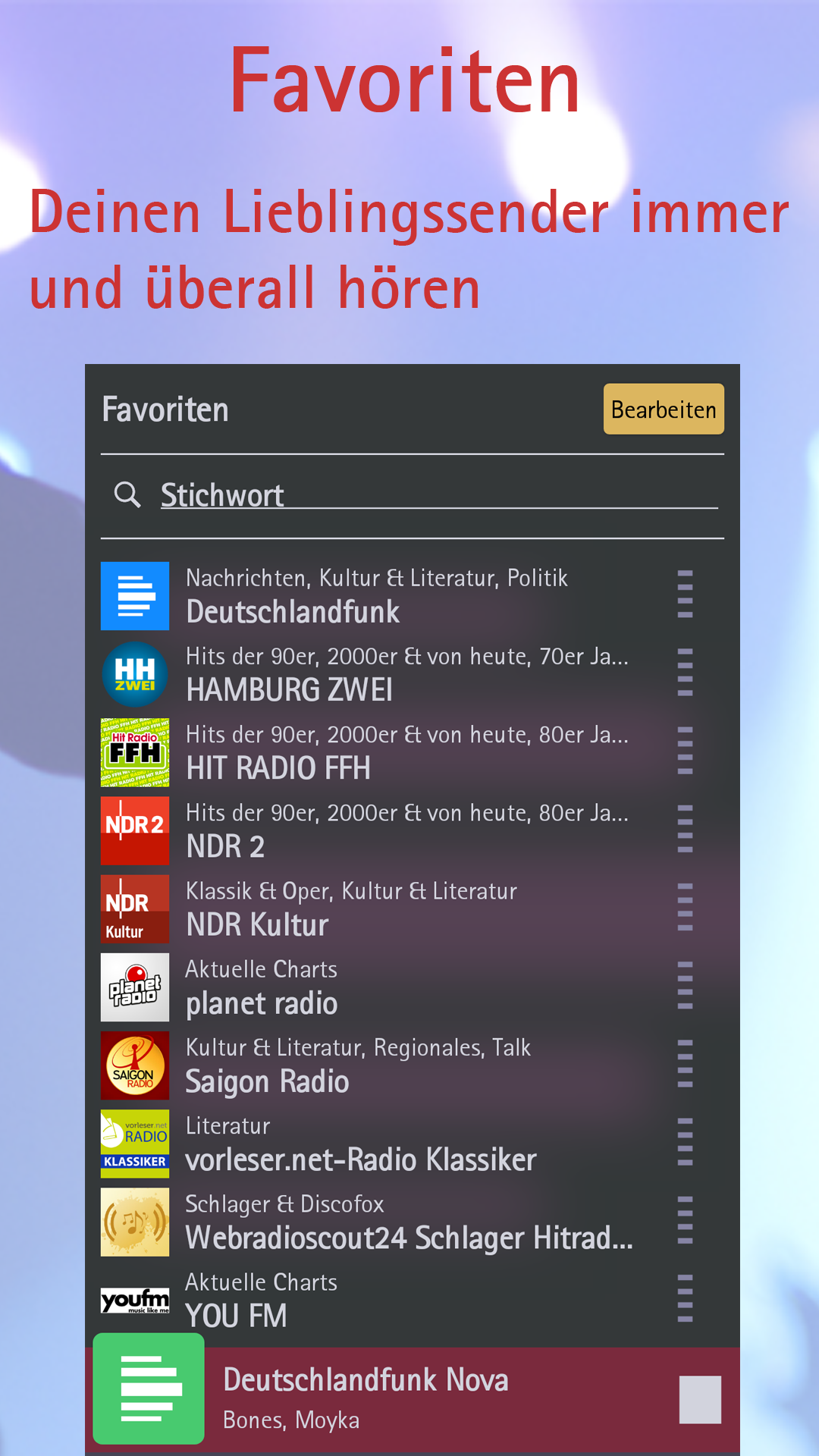The image size is (819, 1456).
Task: Play the YOU FM station name
Action: [237, 1316]
